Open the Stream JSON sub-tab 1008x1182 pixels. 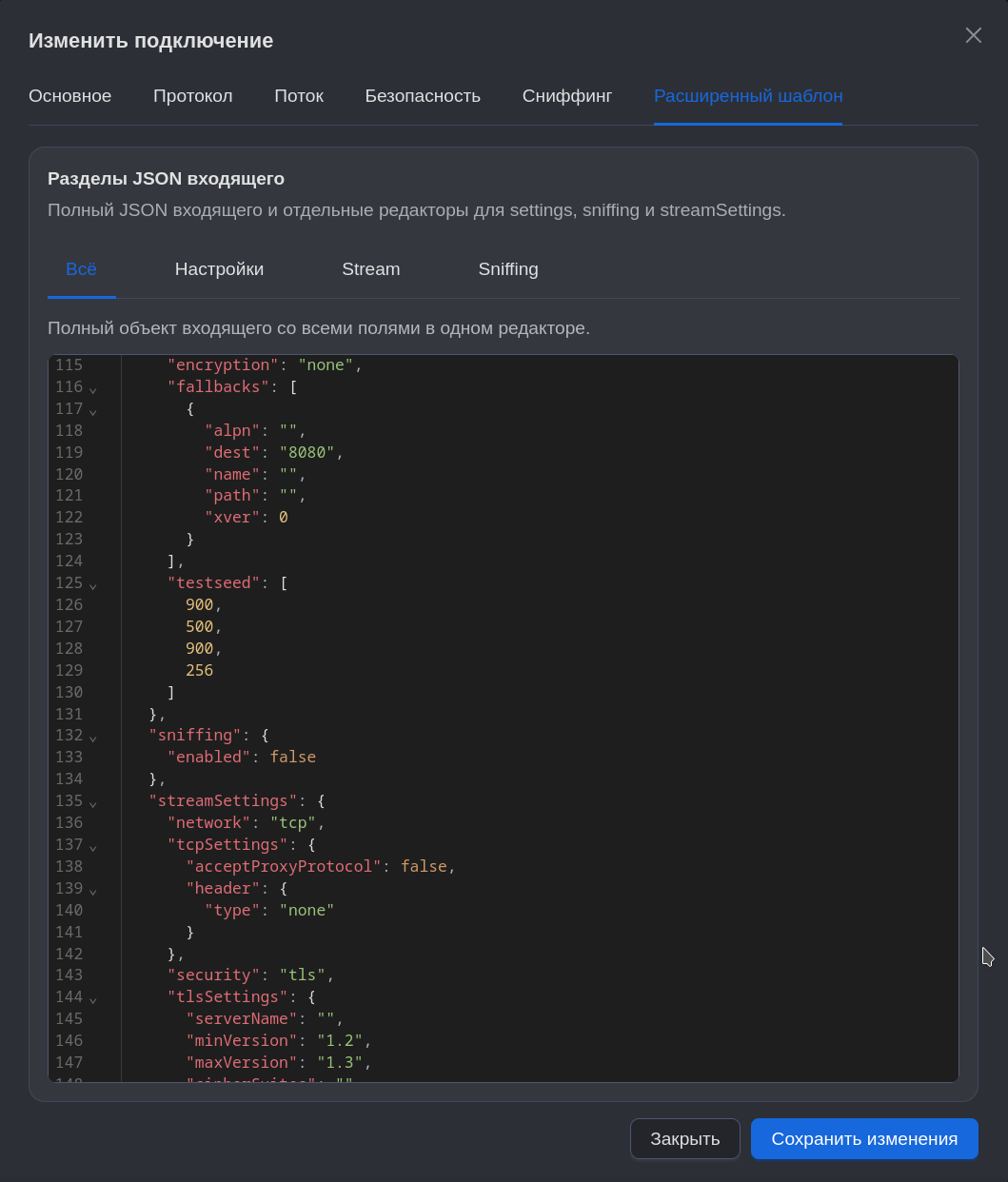(371, 269)
